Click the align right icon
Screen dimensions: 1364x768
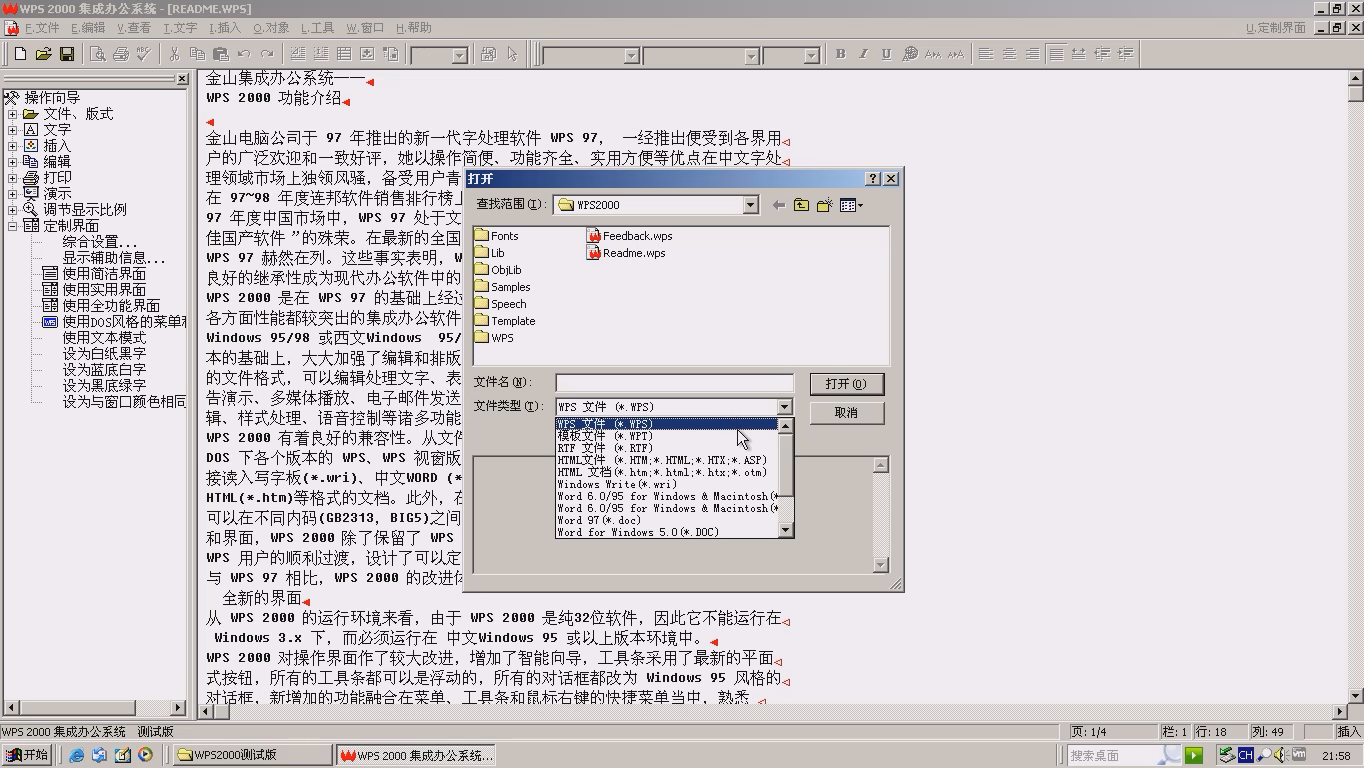[1032, 54]
